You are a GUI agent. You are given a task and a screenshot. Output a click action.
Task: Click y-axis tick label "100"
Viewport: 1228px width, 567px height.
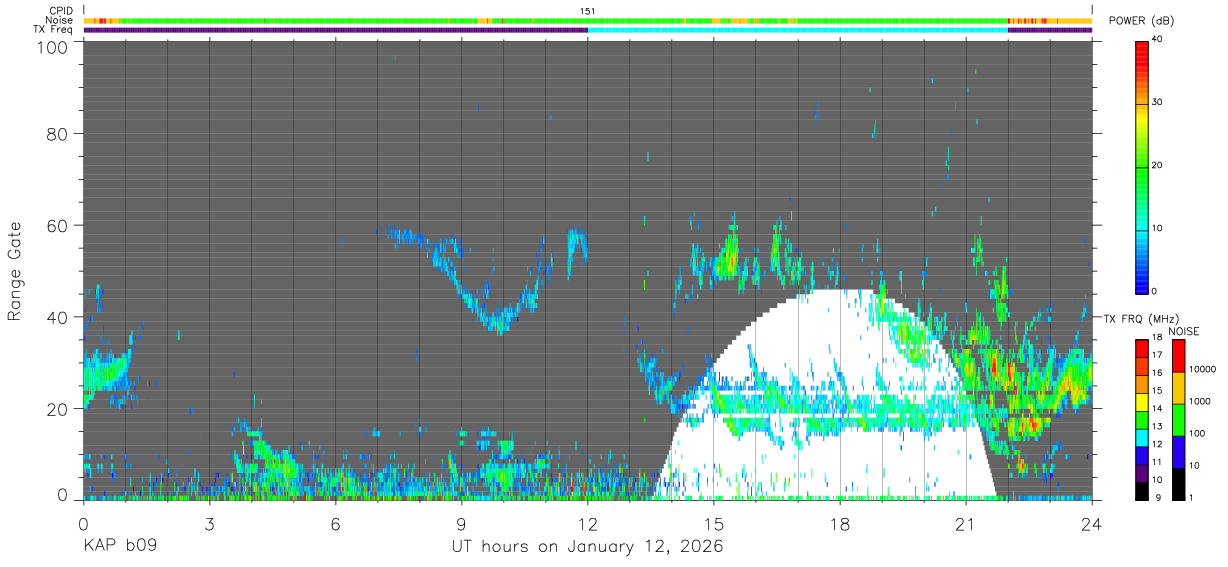[53, 47]
